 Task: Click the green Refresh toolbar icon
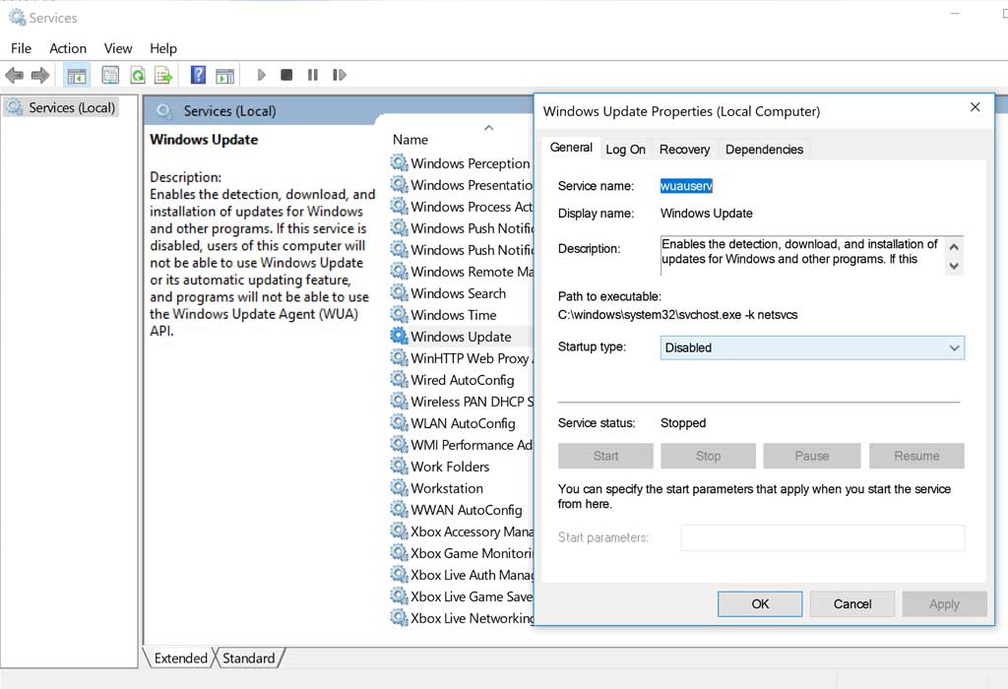(138, 75)
